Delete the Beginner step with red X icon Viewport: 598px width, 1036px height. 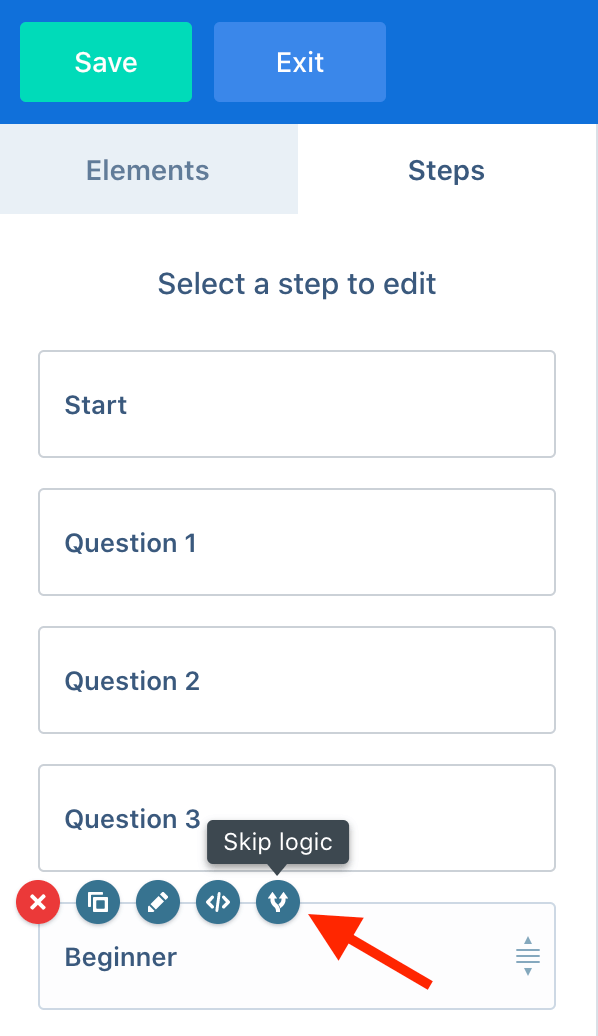pyautogui.click(x=38, y=901)
